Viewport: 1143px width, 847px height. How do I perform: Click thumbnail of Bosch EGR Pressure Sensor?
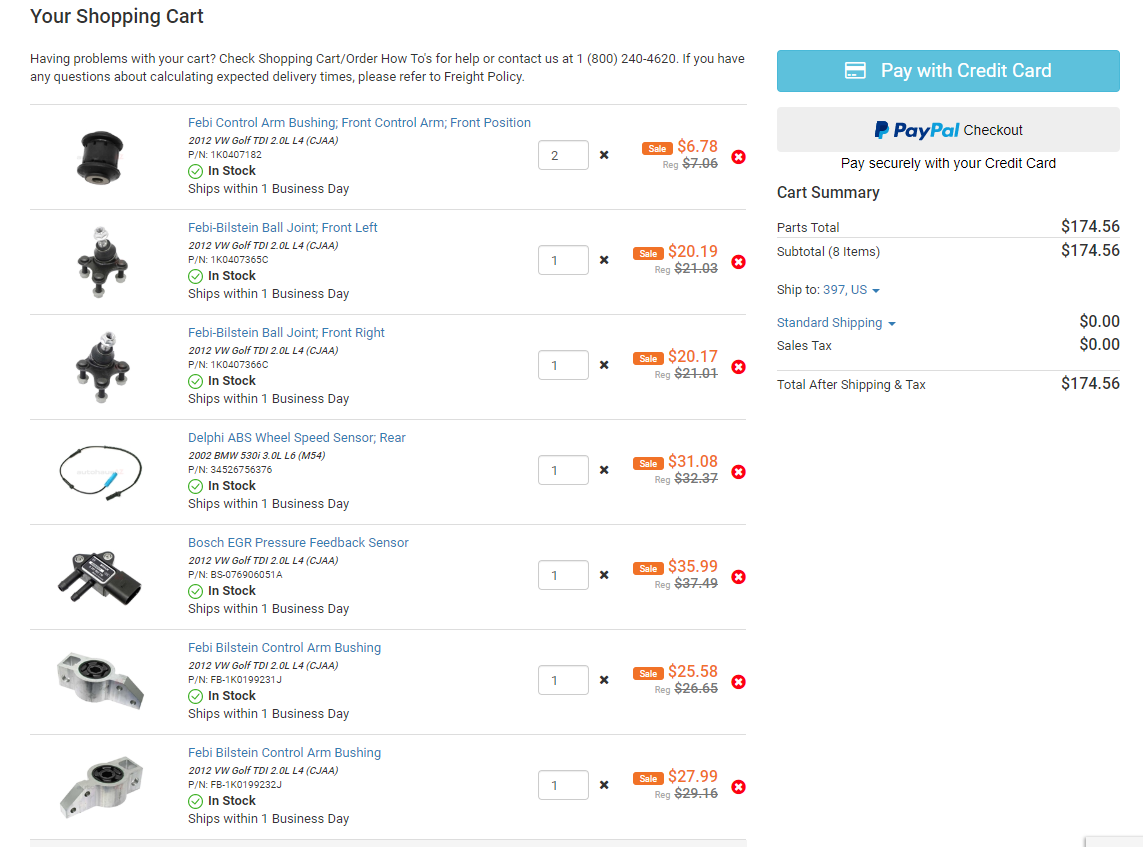pyautogui.click(x=100, y=577)
